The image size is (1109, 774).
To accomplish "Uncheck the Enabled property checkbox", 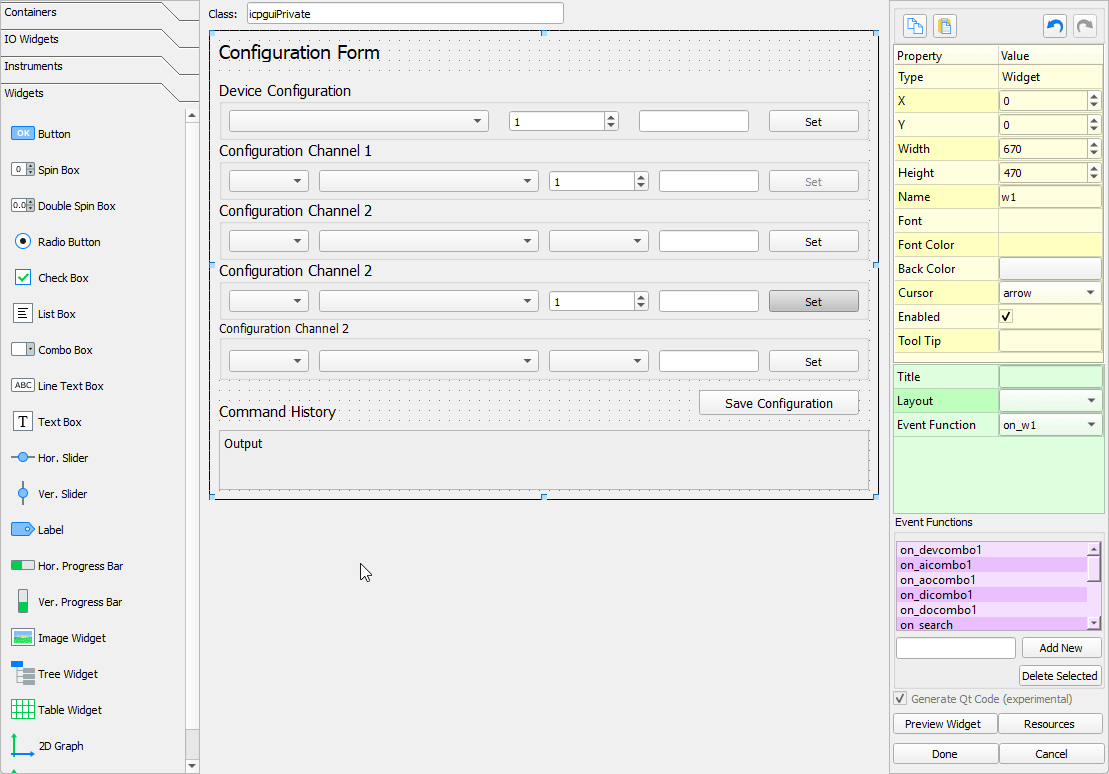I will pyautogui.click(x=1007, y=316).
